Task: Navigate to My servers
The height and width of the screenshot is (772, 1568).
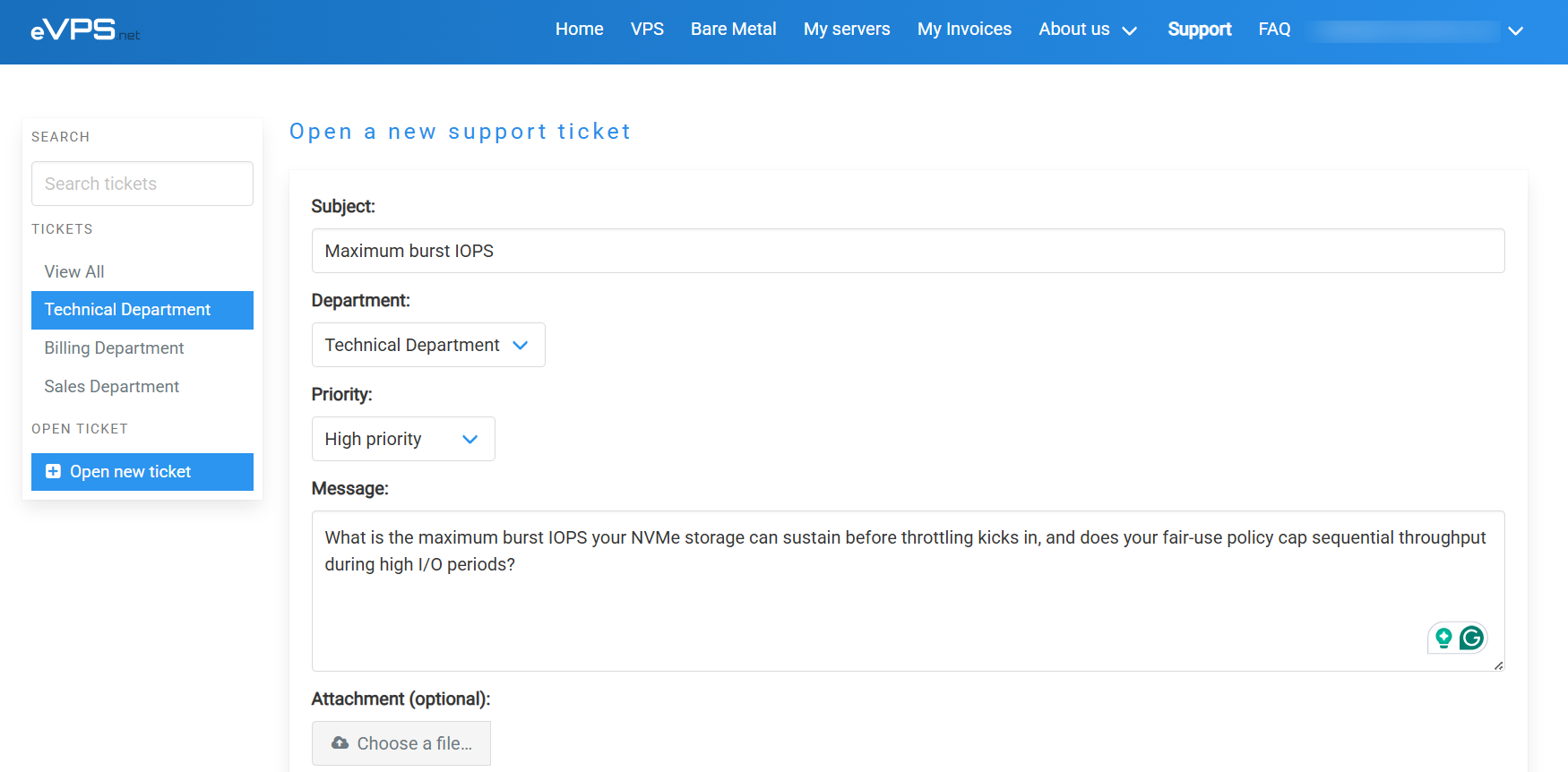Action: coord(847,30)
